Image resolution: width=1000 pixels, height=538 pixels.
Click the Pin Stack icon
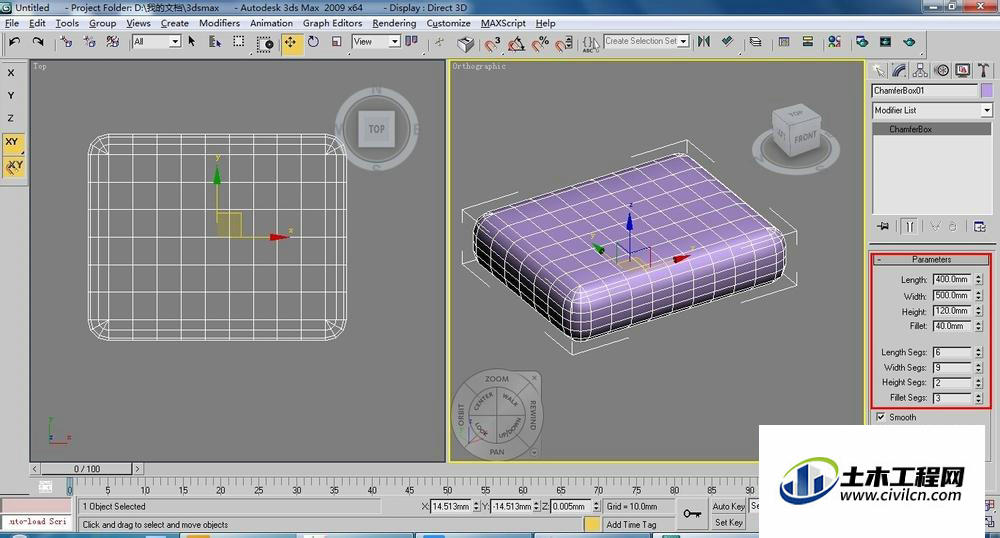point(883,226)
